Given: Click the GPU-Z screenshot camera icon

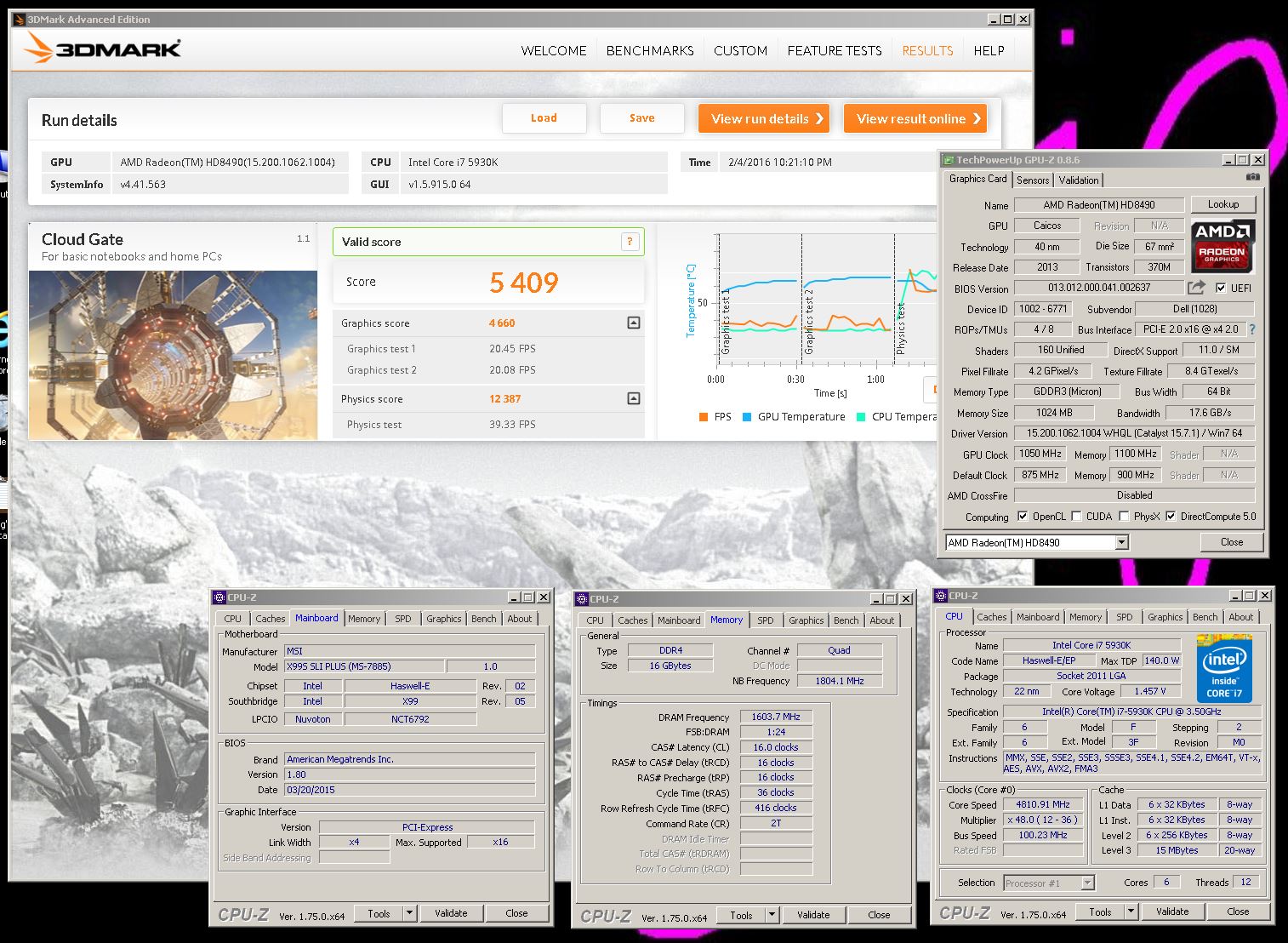Looking at the screenshot, I should (1252, 177).
